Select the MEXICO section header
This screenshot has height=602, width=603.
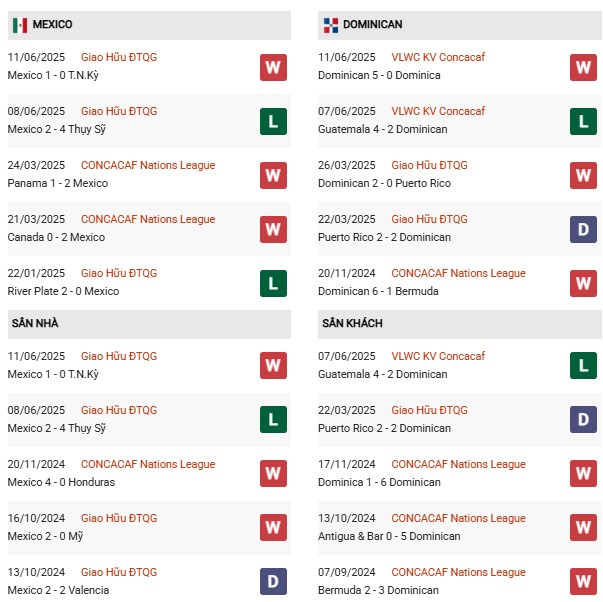click(52, 24)
